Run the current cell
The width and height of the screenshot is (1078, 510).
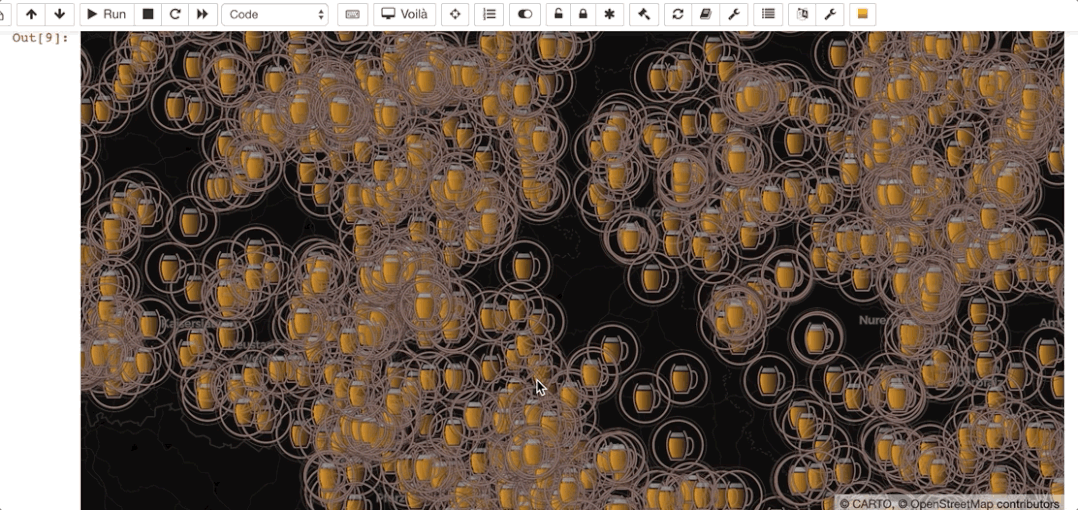tap(107, 14)
